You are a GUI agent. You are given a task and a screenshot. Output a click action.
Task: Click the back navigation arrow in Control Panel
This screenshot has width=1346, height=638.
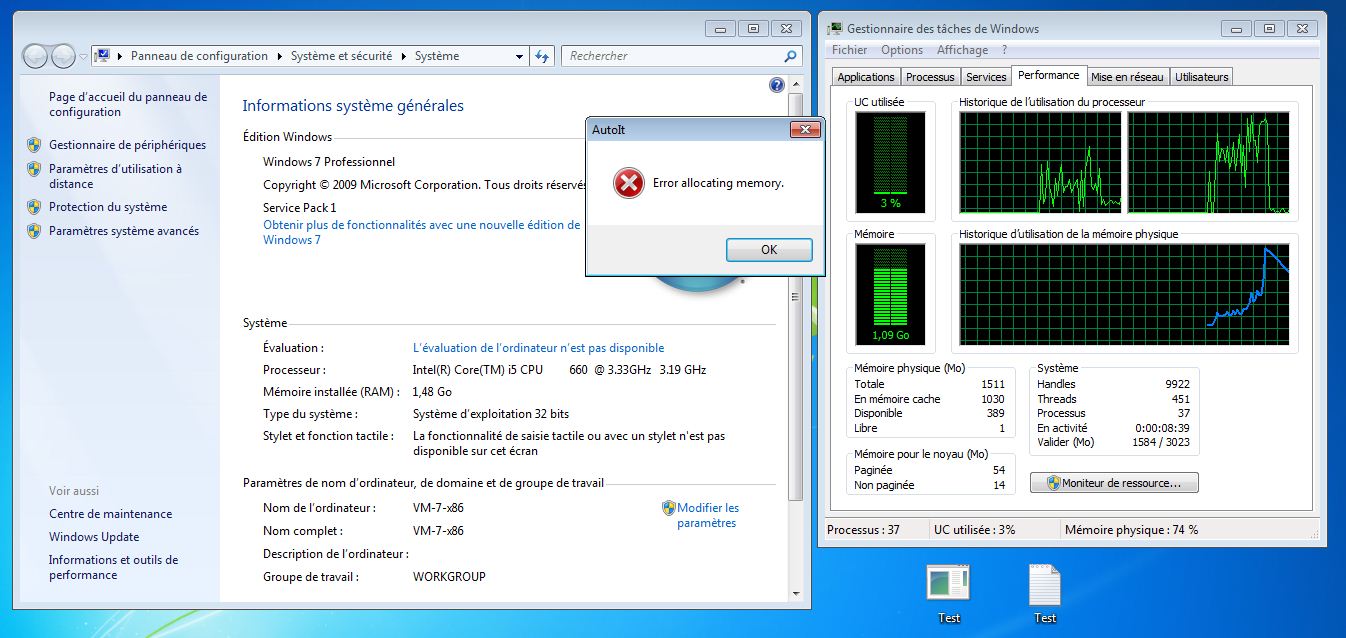click(x=36, y=56)
